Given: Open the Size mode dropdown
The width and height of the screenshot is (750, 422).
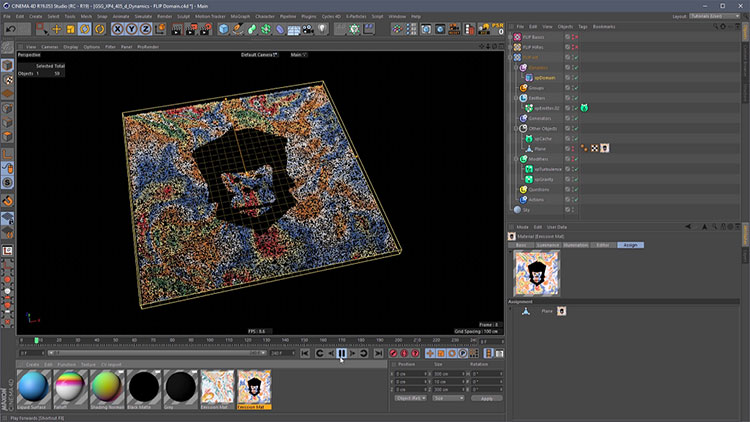Looking at the screenshot, I should tap(448, 398).
